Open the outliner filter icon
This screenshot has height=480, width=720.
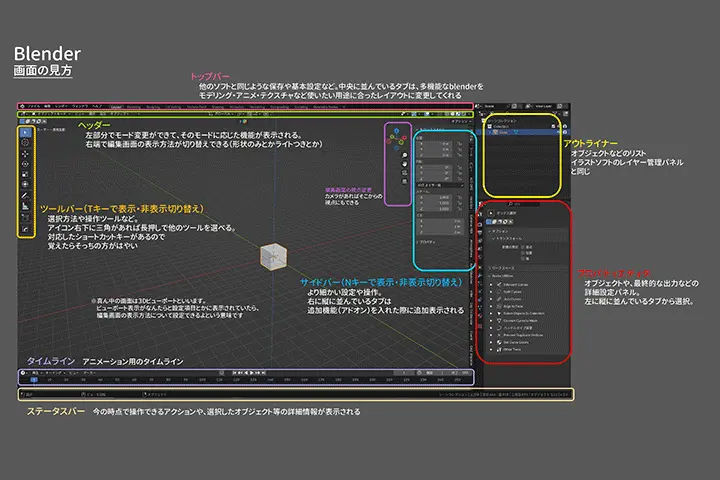click(x=555, y=113)
